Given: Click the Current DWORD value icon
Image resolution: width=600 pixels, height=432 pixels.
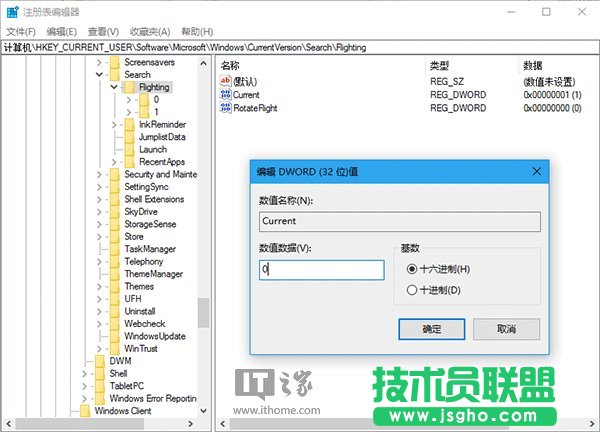Looking at the screenshot, I should pos(225,94).
